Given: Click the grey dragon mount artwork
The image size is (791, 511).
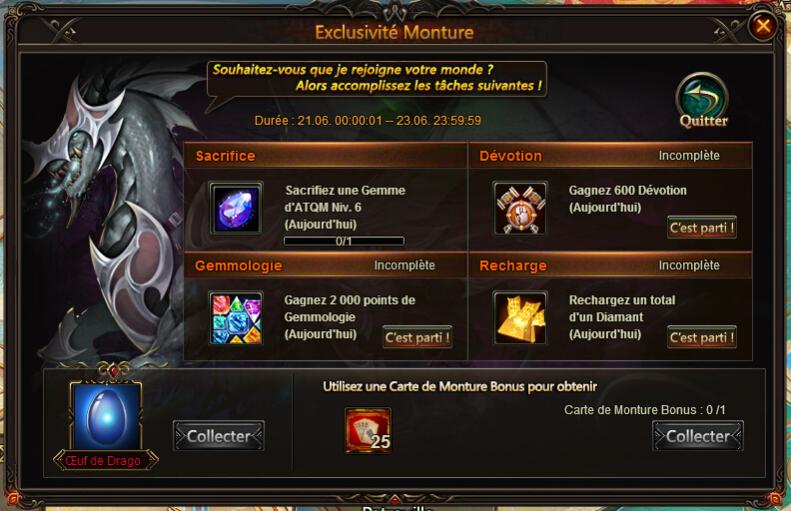Looking at the screenshot, I should (106, 212).
